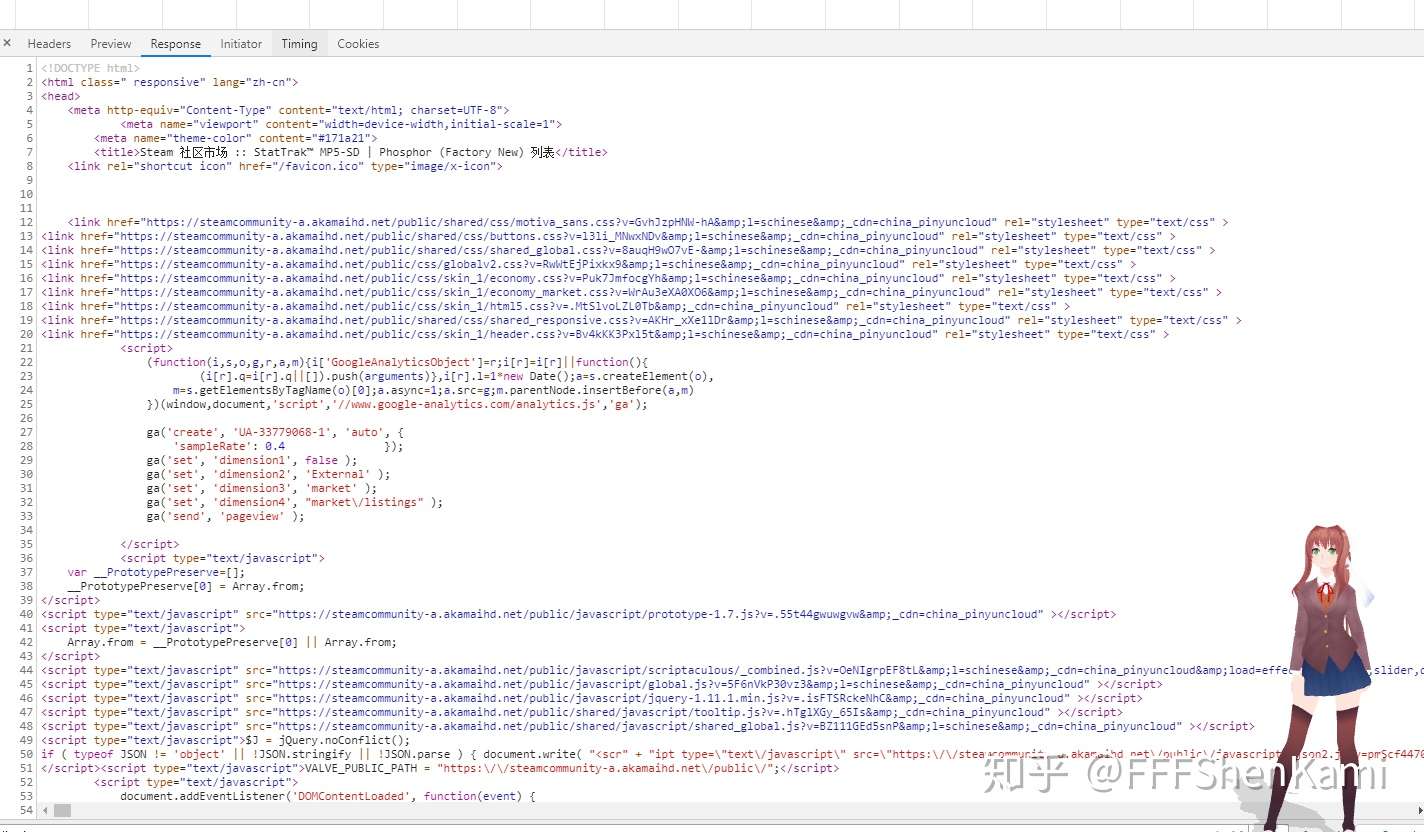
Task: Click the javascript/global.js script line
Action: [601, 684]
